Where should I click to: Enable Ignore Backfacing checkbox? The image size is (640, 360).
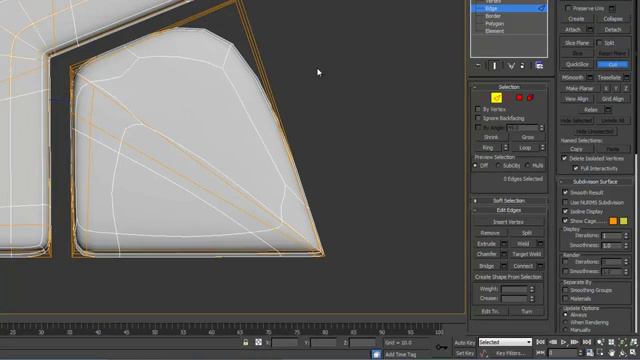pos(478,118)
